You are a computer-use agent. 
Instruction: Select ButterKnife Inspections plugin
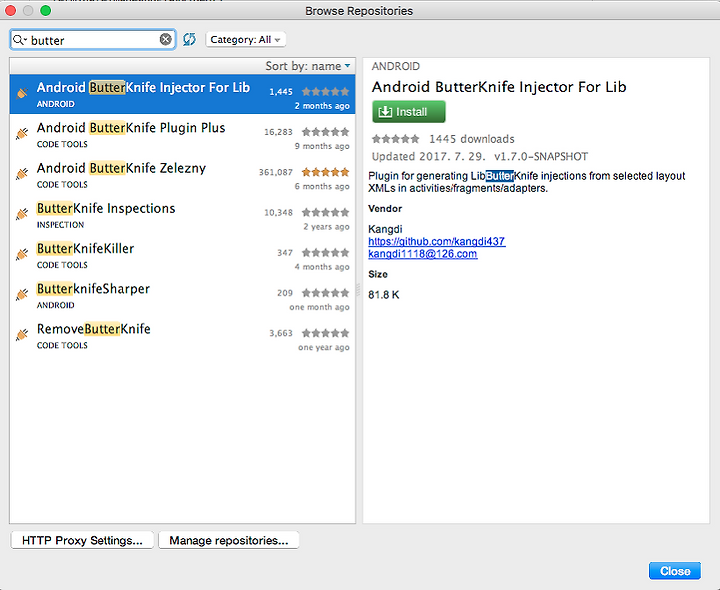point(182,215)
